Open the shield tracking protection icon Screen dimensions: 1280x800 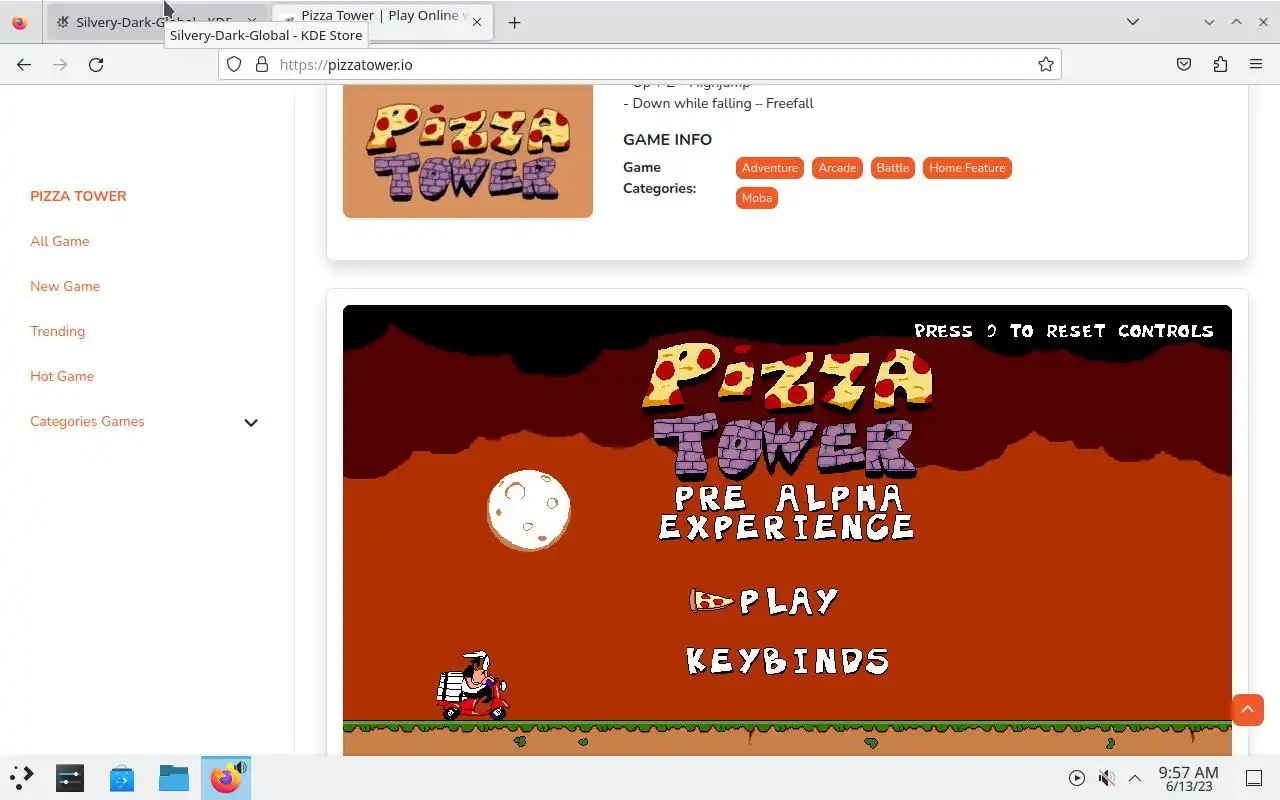234,64
